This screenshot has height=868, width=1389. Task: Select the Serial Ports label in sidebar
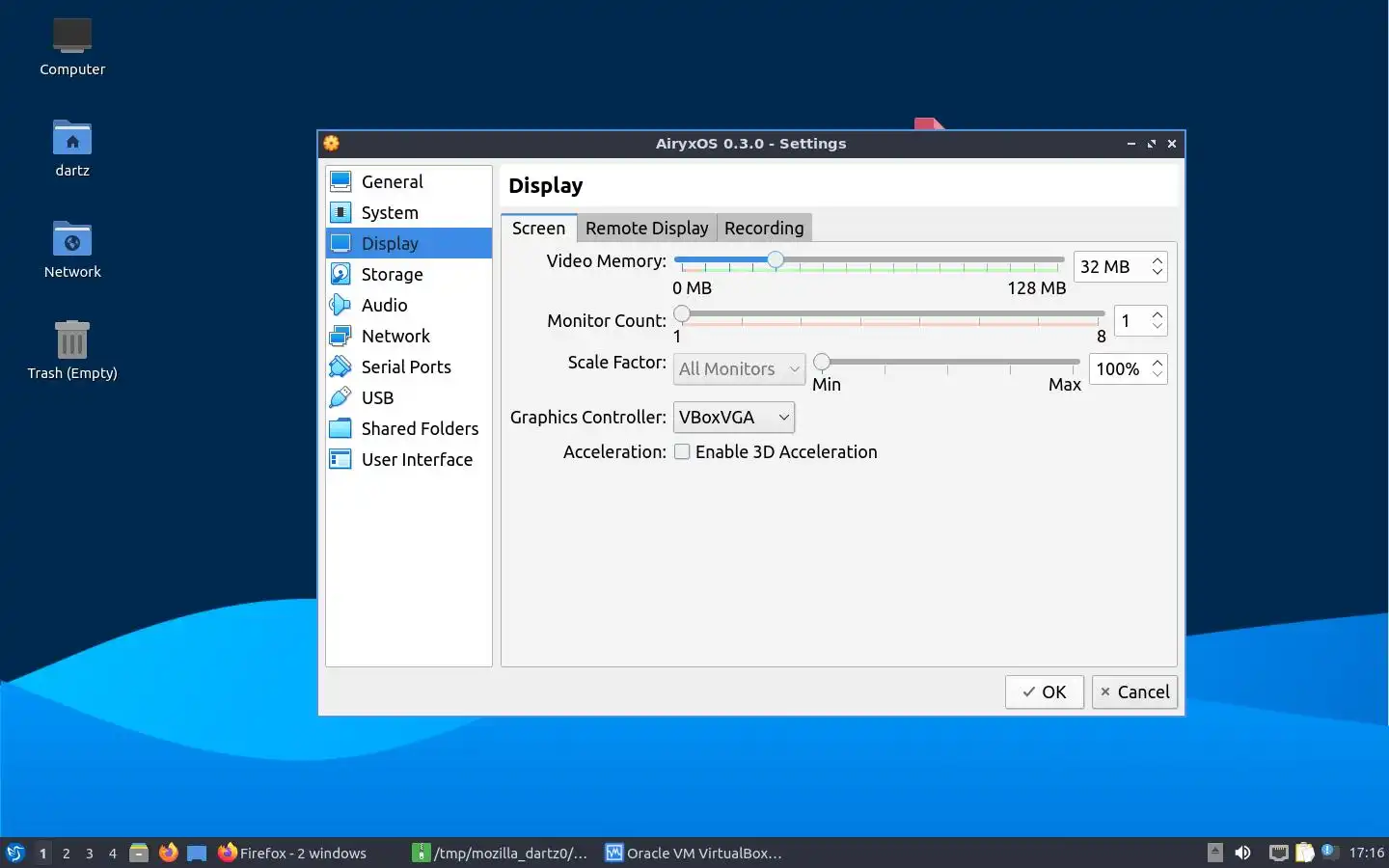[x=406, y=366]
